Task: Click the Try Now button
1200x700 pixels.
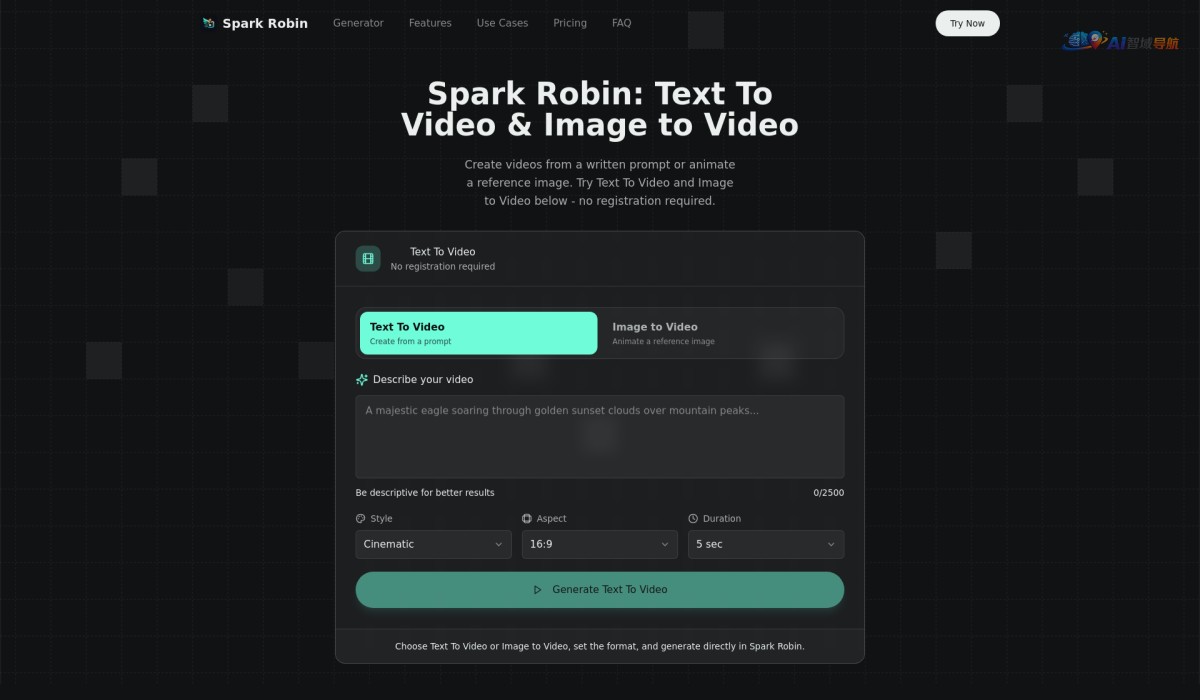Action: (x=967, y=23)
